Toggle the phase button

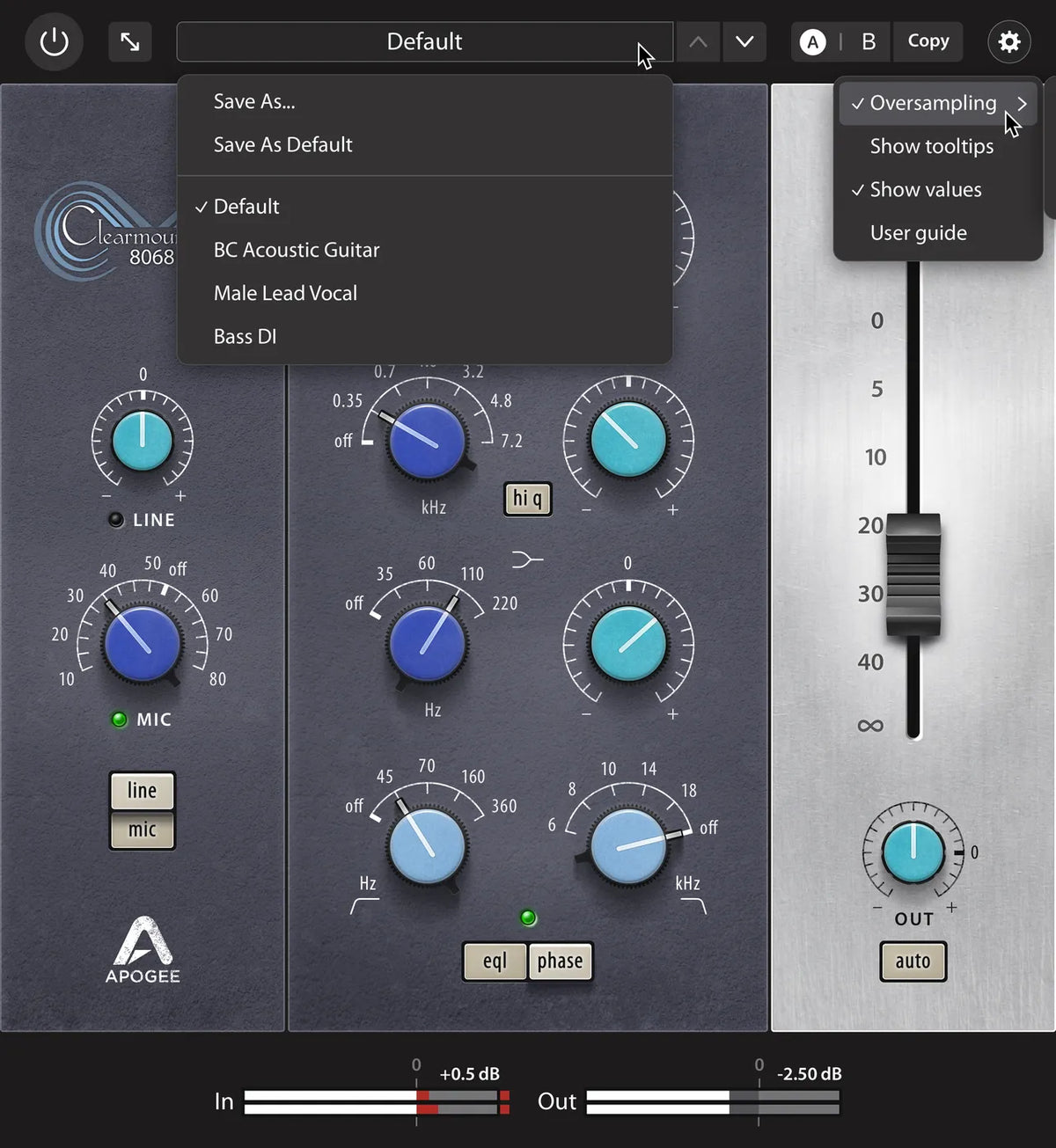(561, 962)
